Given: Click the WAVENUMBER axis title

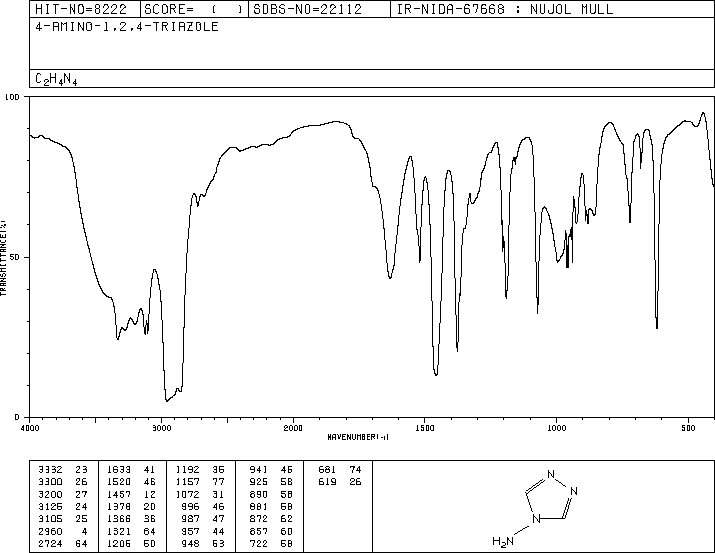Looking at the screenshot, I should click(358, 437).
